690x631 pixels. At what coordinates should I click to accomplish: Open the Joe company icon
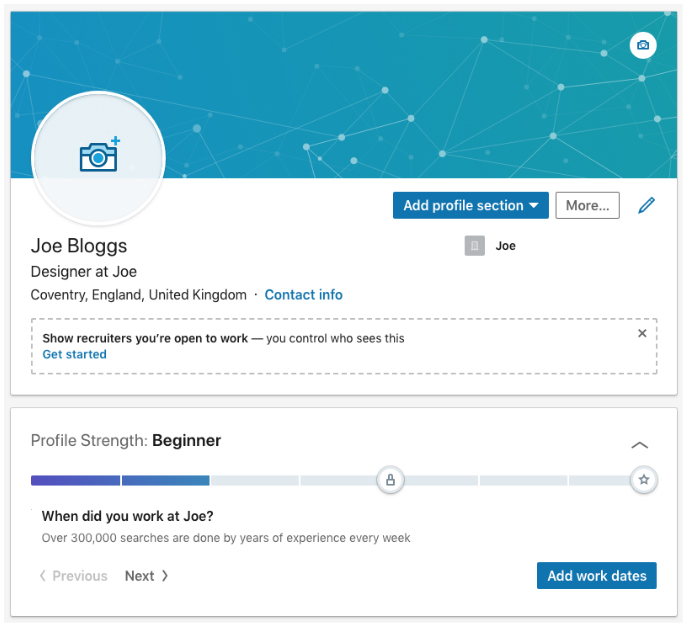click(474, 246)
